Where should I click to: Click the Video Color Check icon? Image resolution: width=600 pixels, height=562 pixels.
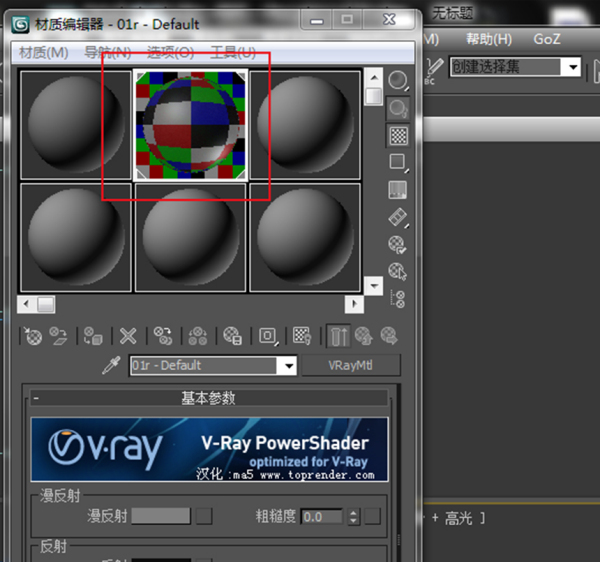click(398, 190)
